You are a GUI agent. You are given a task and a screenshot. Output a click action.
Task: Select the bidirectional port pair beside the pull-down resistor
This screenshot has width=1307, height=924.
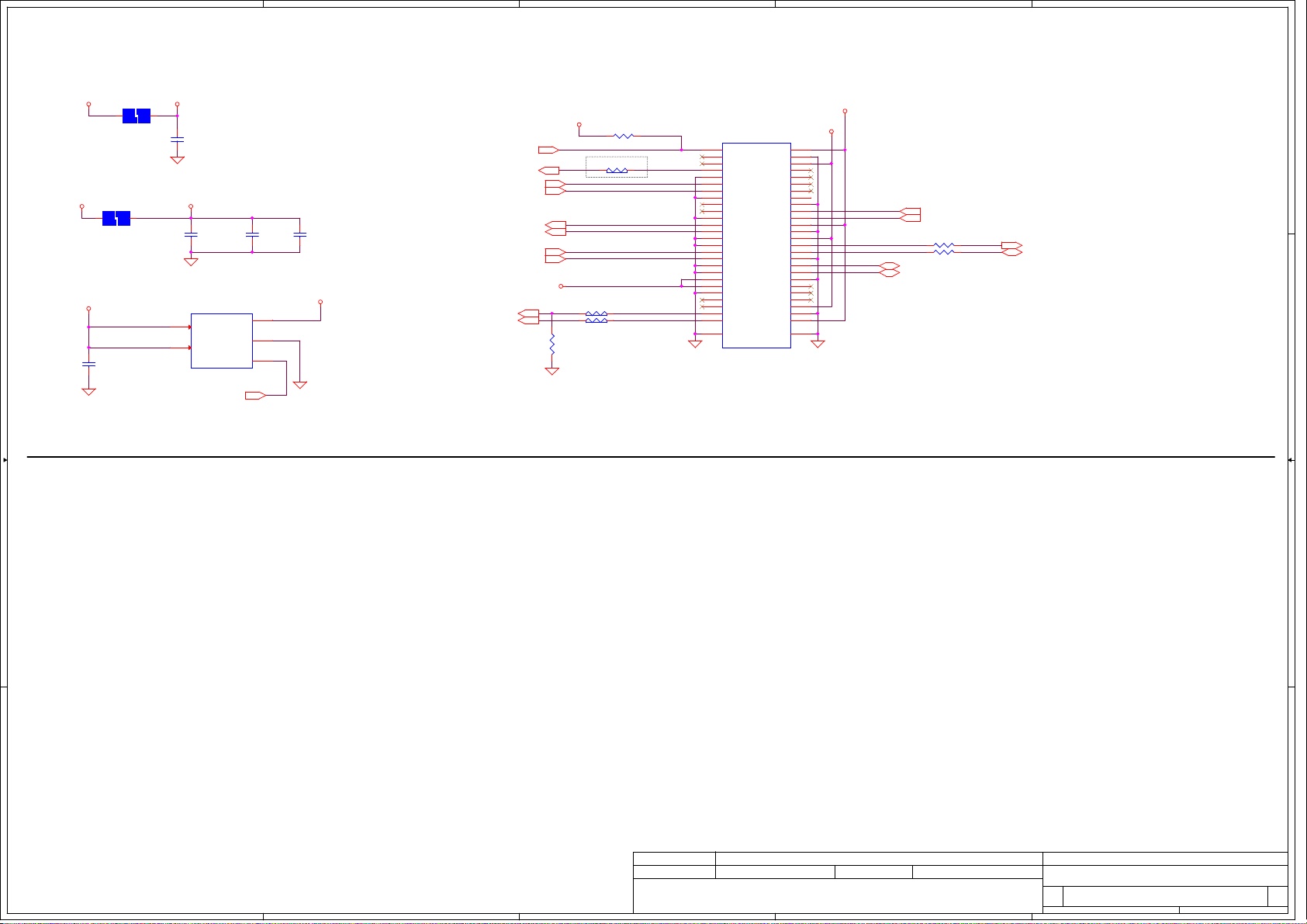click(x=528, y=317)
